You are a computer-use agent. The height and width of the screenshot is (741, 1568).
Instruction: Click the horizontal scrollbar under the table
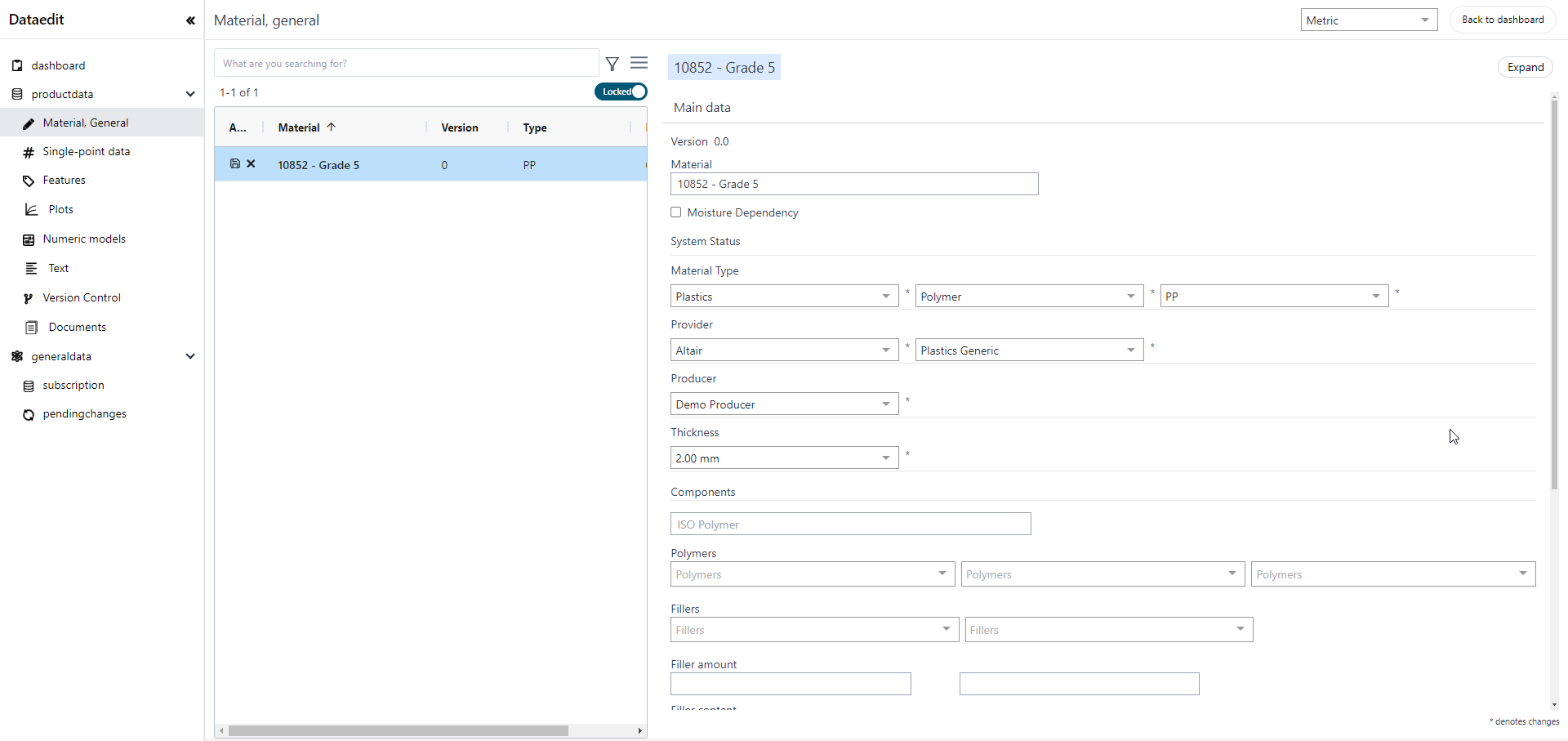point(399,730)
